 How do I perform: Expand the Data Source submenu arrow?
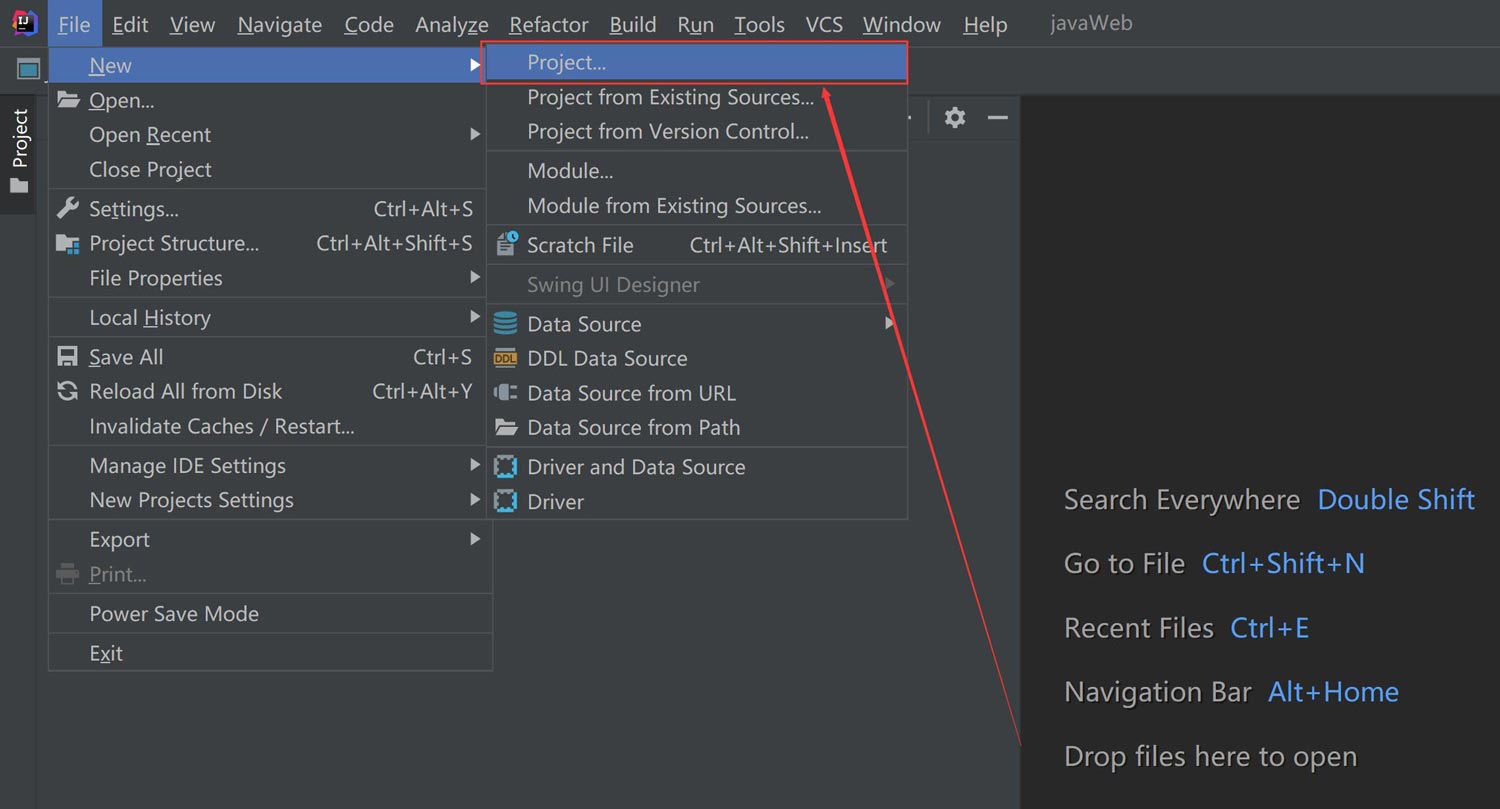889,323
